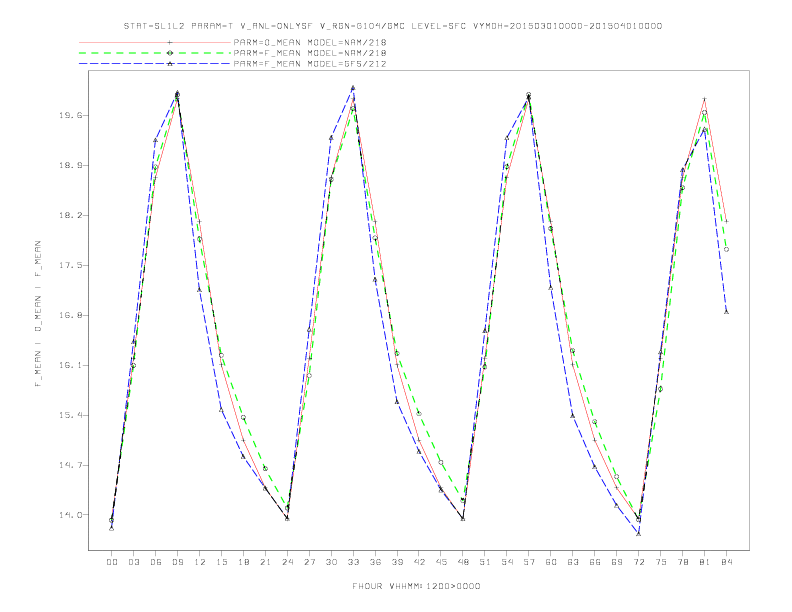This screenshot has width=792, height=612.
Task: Click x-axis tick label 75
Action: [661, 562]
